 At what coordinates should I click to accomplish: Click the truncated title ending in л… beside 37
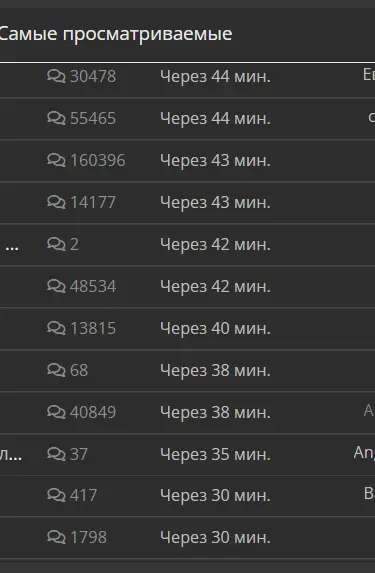[11, 455]
